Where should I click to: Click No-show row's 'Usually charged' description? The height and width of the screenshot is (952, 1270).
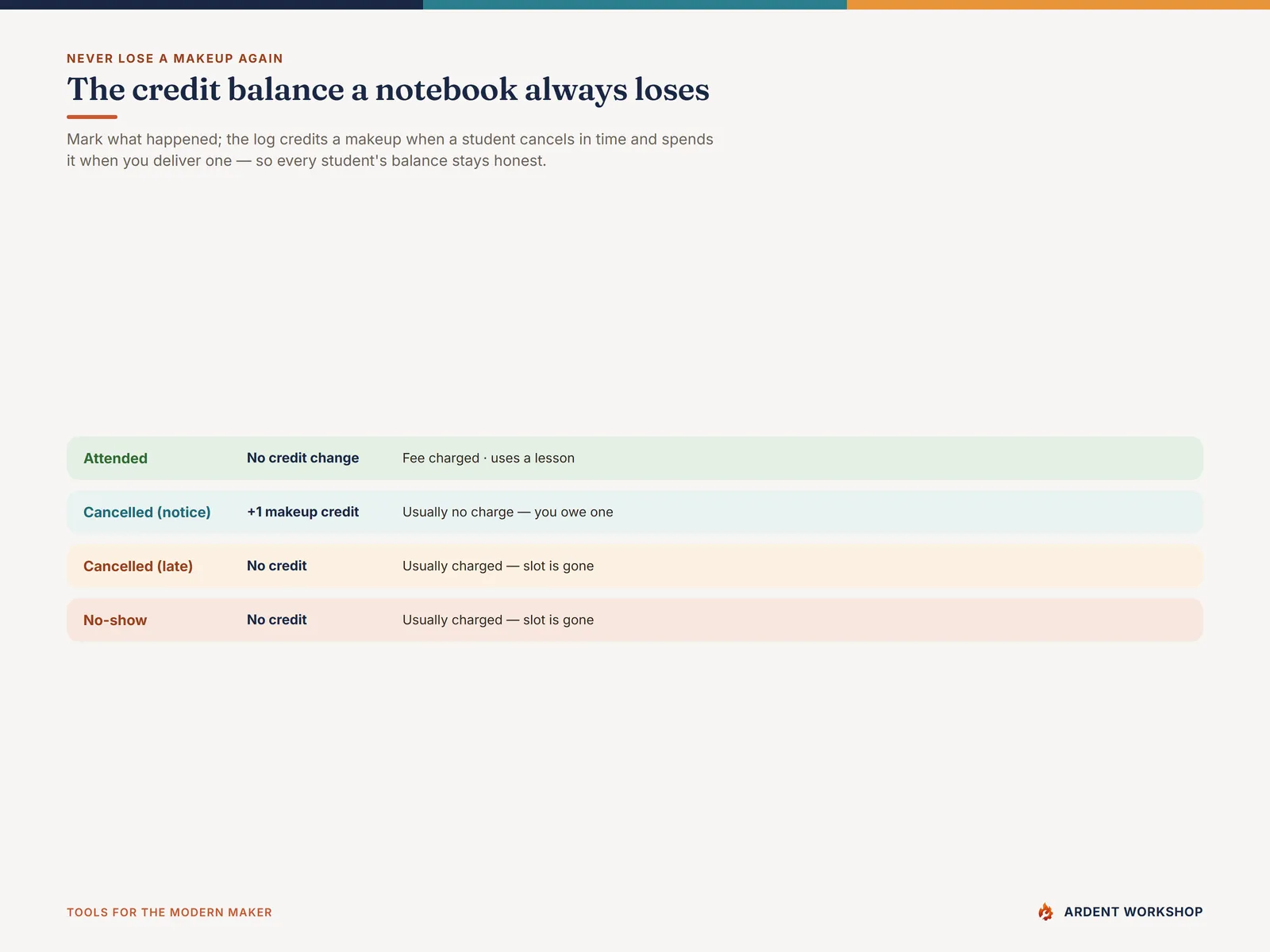(x=498, y=620)
